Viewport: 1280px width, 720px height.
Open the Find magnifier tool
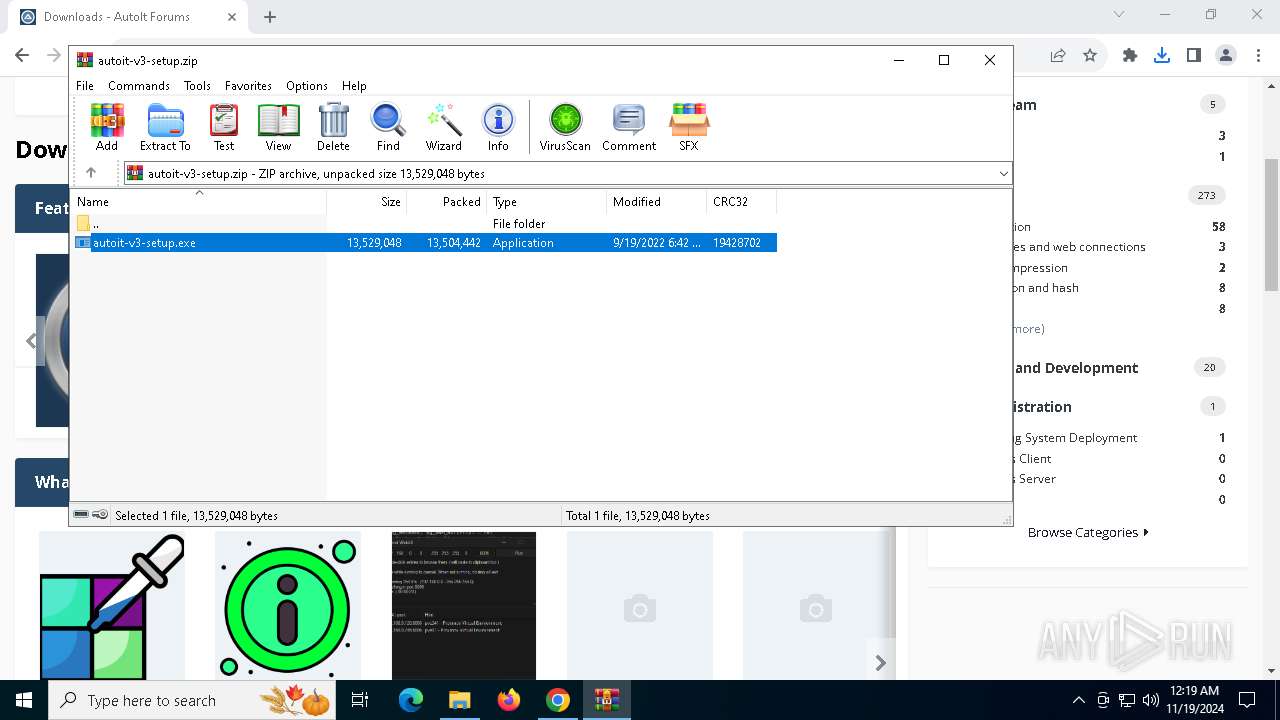tap(388, 127)
